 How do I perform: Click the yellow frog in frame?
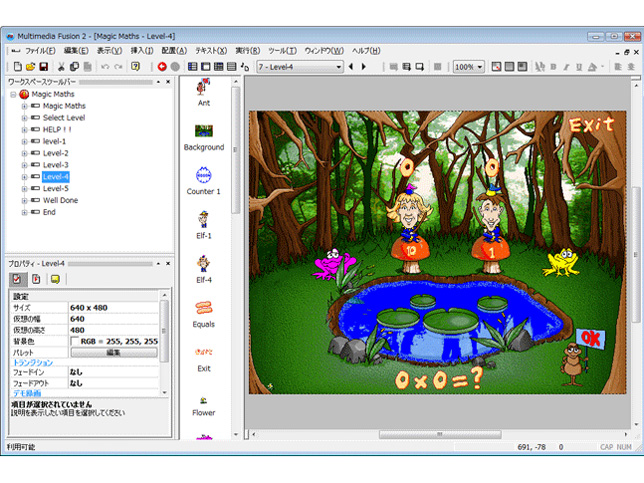(x=561, y=262)
